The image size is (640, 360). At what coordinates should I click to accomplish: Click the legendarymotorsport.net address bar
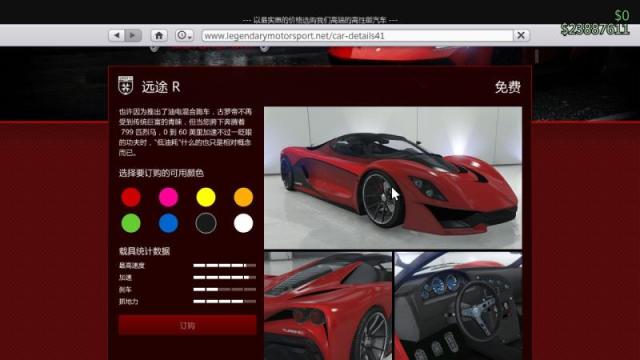(357, 36)
